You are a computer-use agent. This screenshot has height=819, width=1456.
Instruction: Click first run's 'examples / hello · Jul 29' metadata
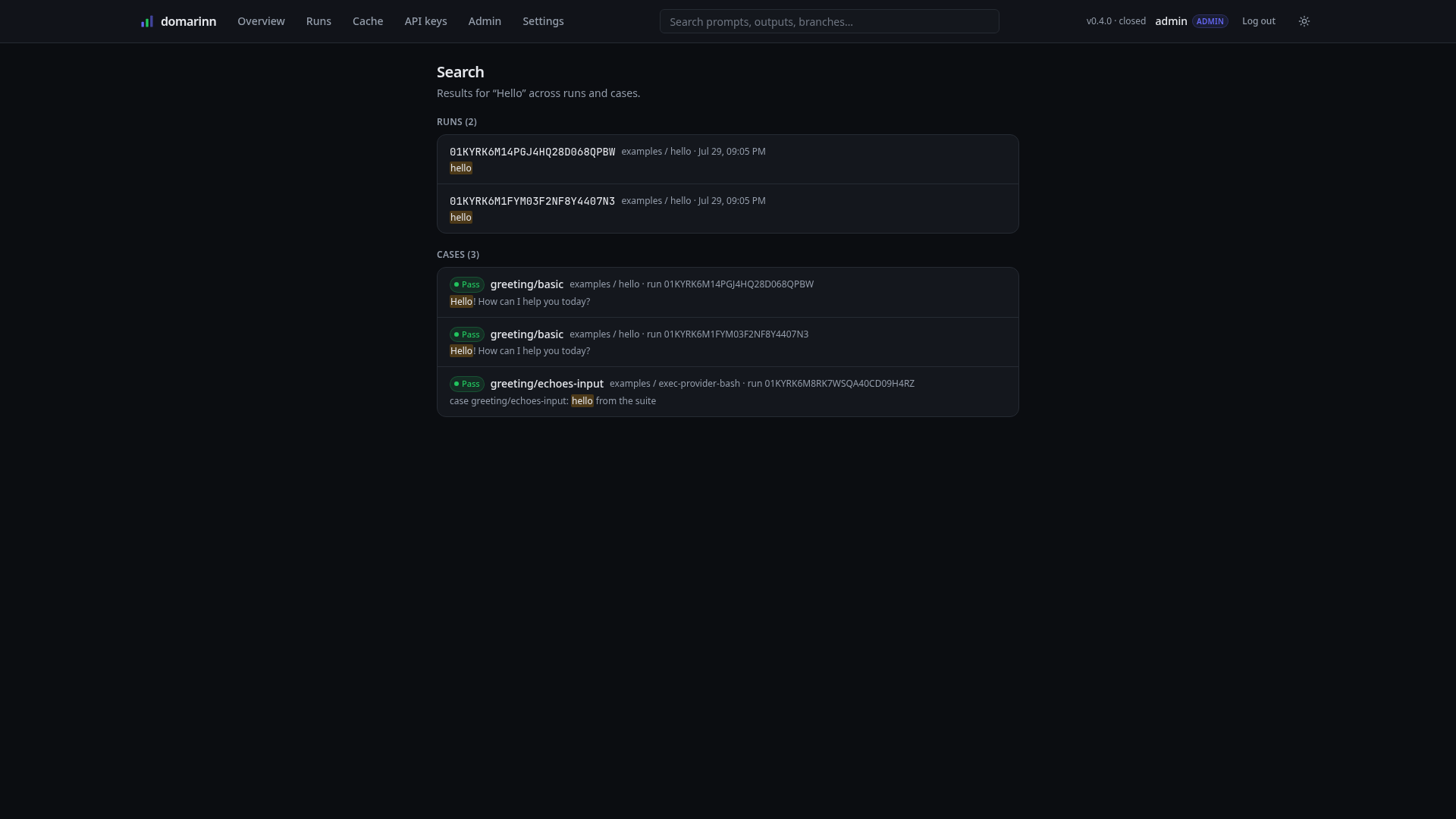click(x=693, y=152)
